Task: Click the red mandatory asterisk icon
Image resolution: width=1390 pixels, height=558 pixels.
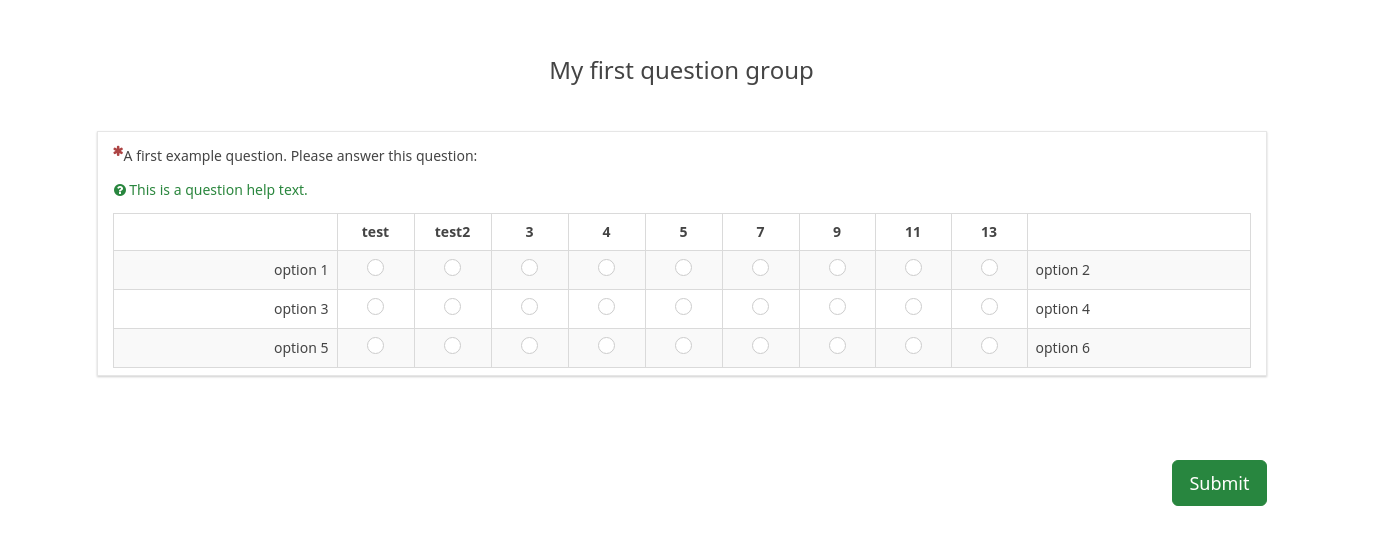Action: coord(118,151)
